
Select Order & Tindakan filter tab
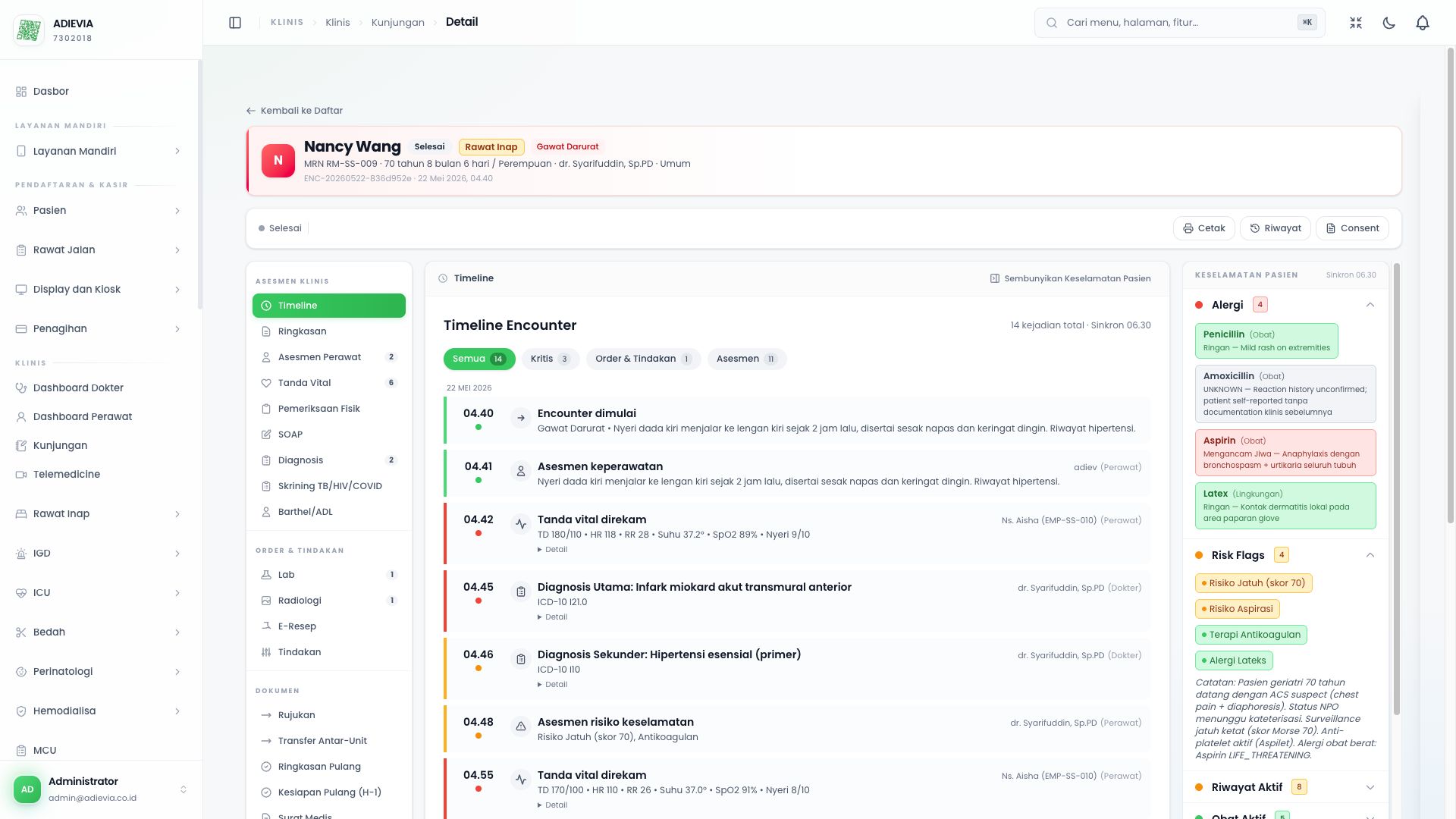point(644,359)
